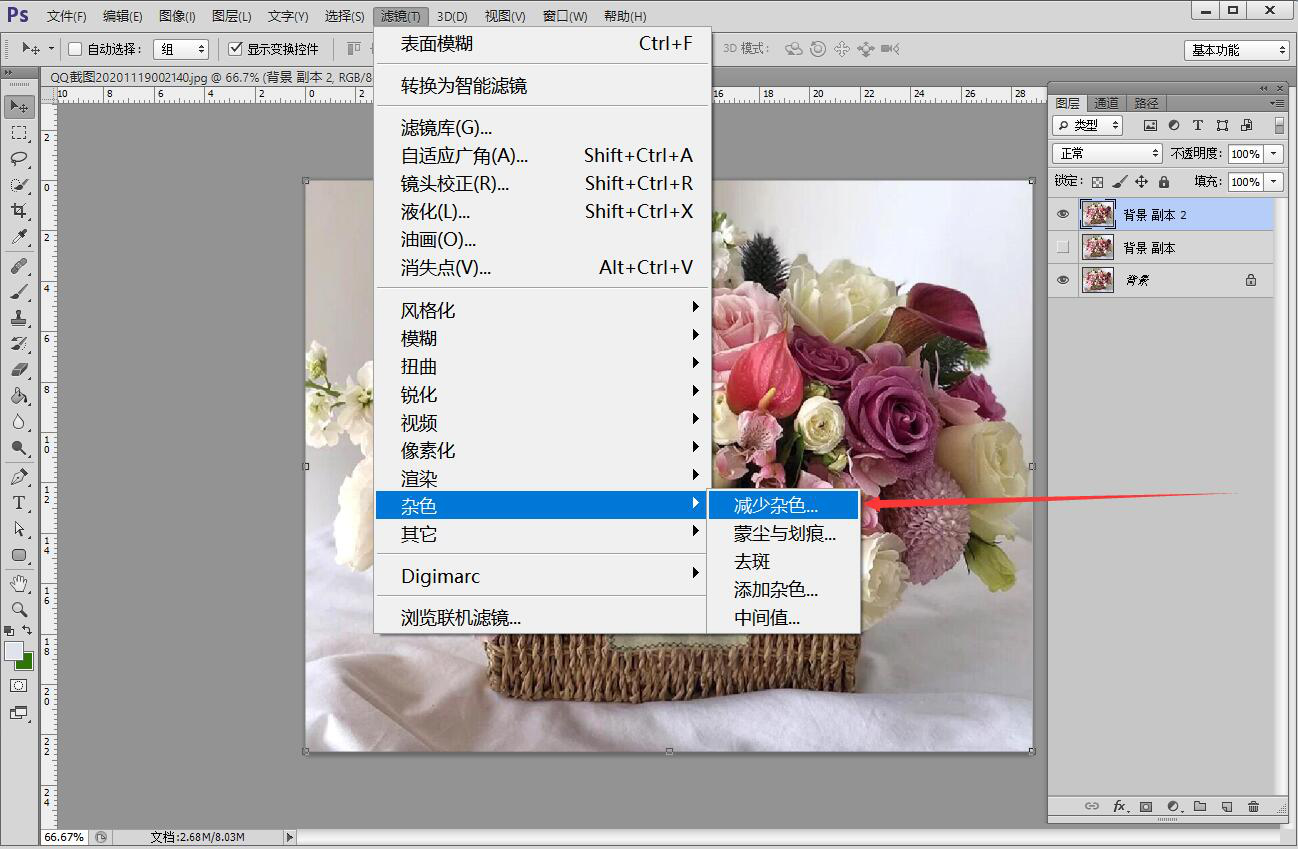The height and width of the screenshot is (849, 1298).
Task: Select the Rectangular Marquee tool
Action: pos(19,133)
